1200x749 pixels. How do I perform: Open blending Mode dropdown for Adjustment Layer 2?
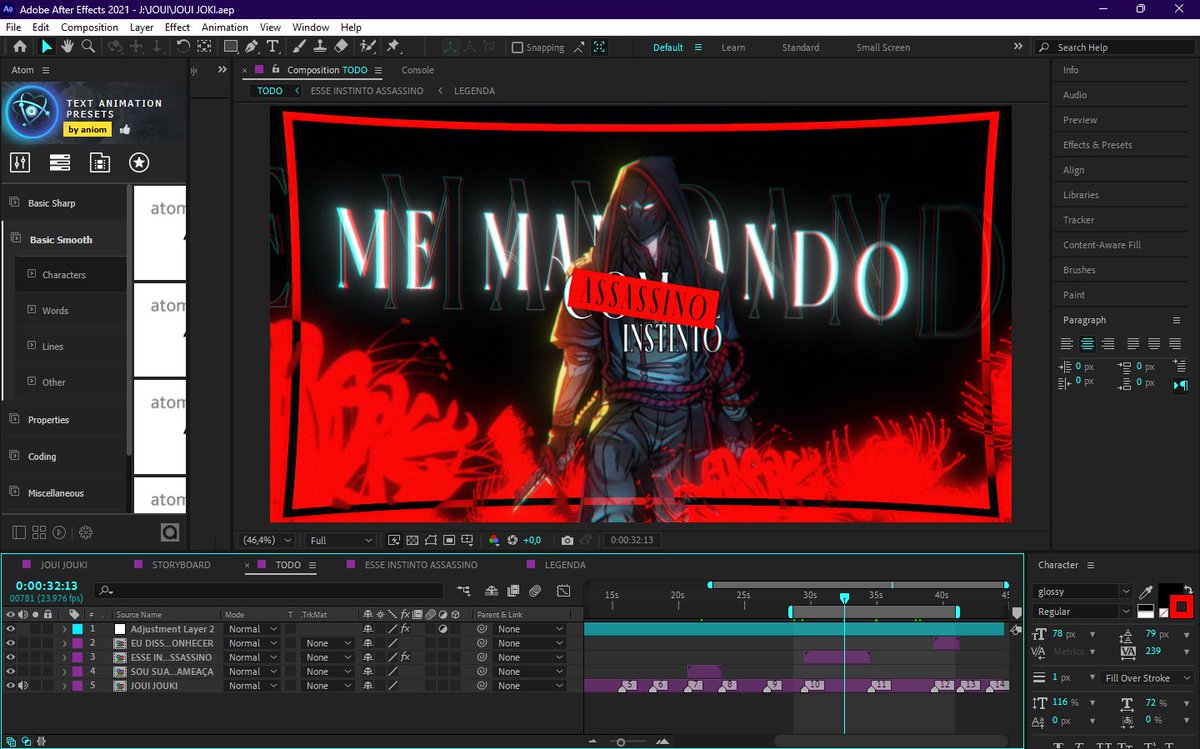coord(252,629)
